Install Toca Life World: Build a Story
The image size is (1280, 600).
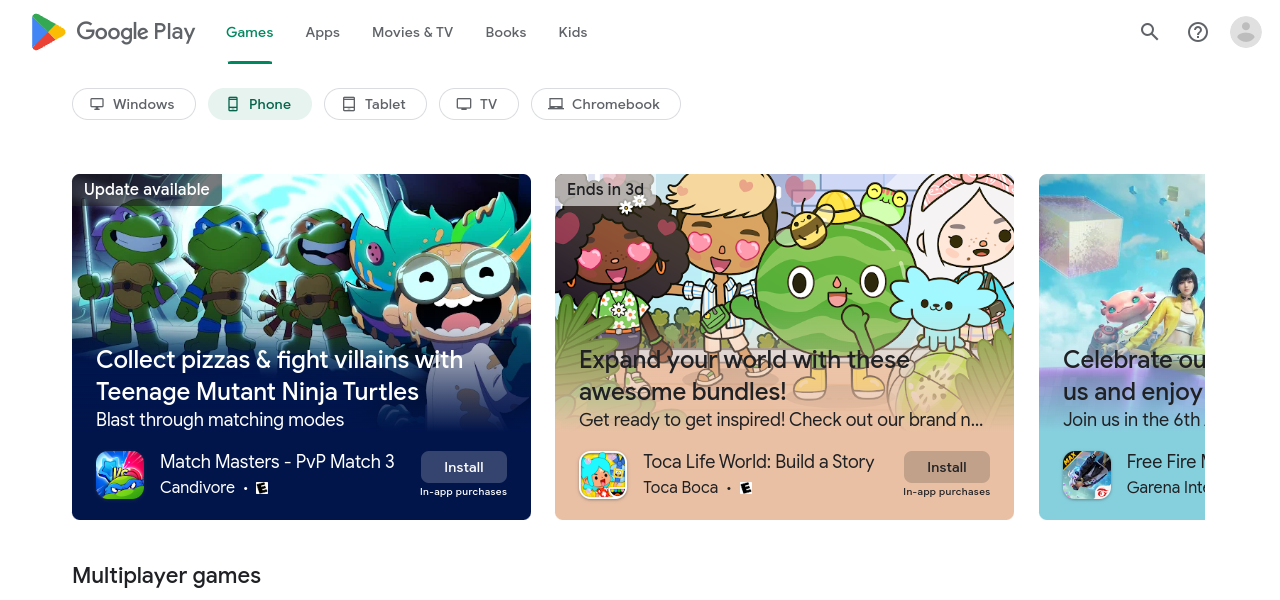[x=946, y=467]
